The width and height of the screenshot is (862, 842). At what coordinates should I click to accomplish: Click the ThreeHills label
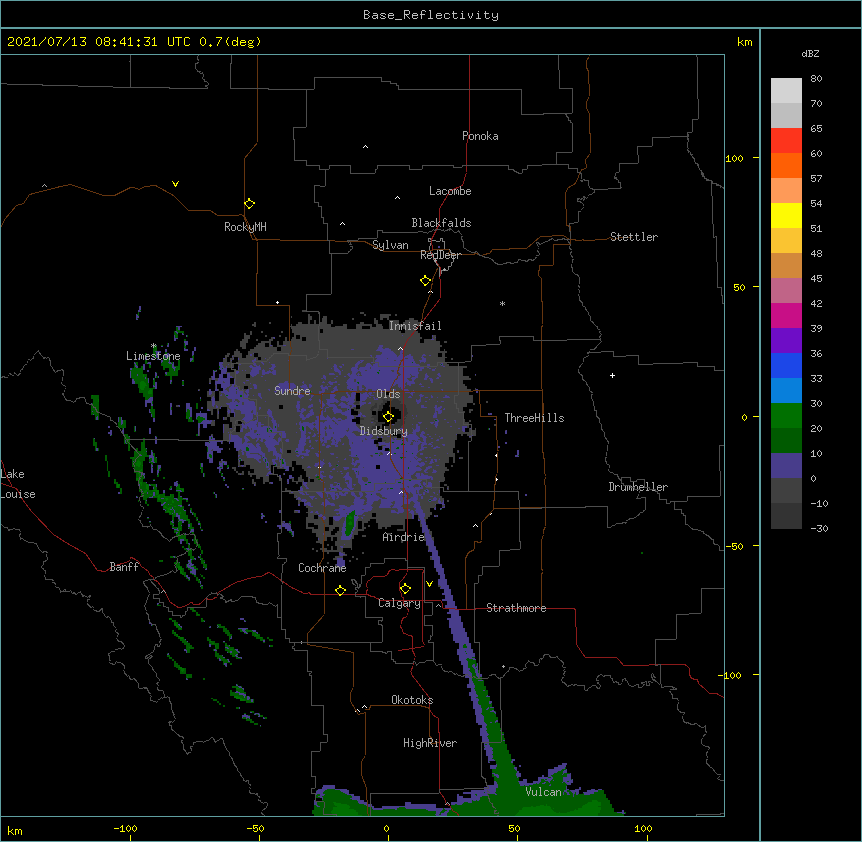(534, 418)
